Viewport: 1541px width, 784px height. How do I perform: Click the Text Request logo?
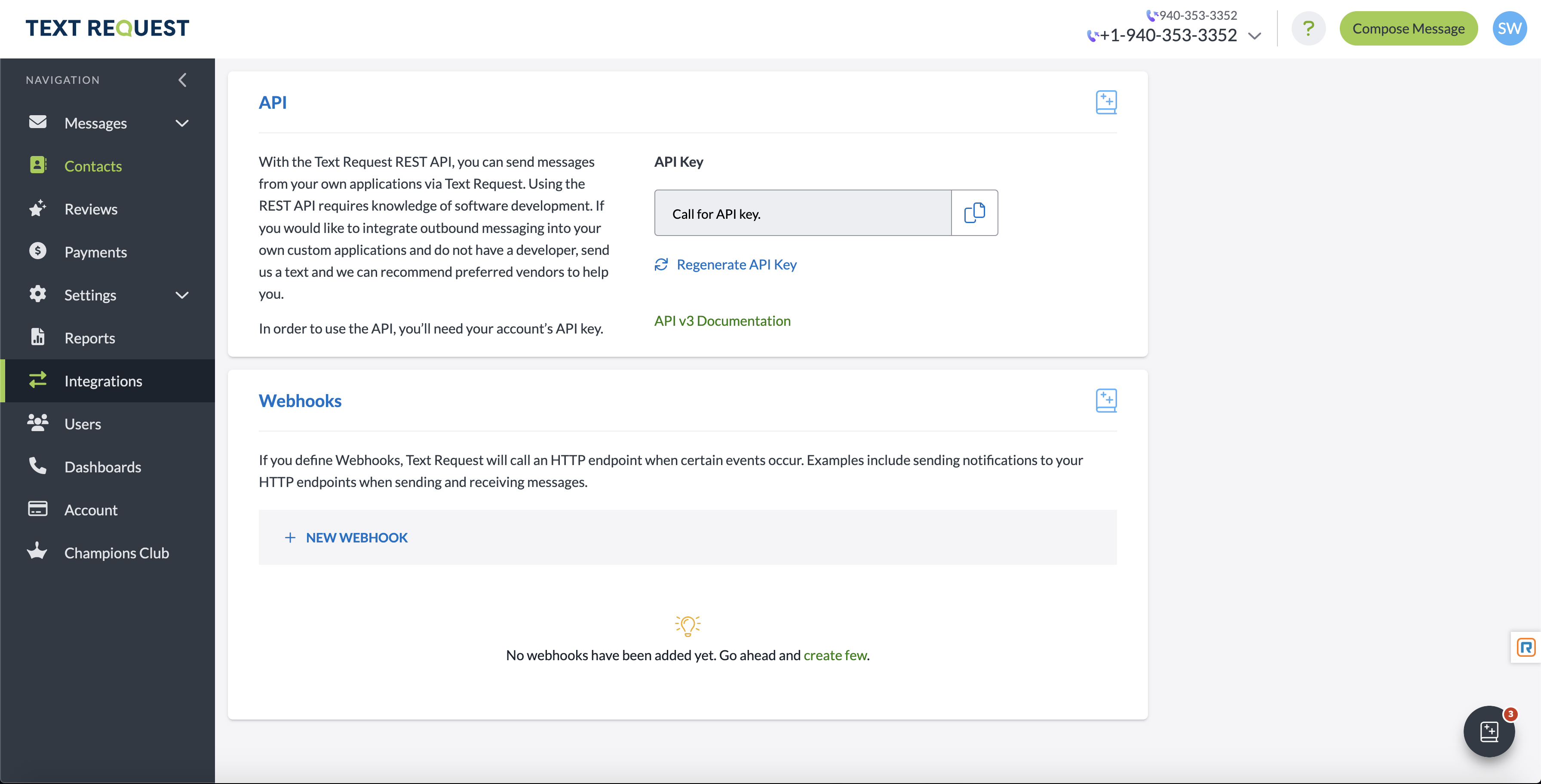pos(107,28)
